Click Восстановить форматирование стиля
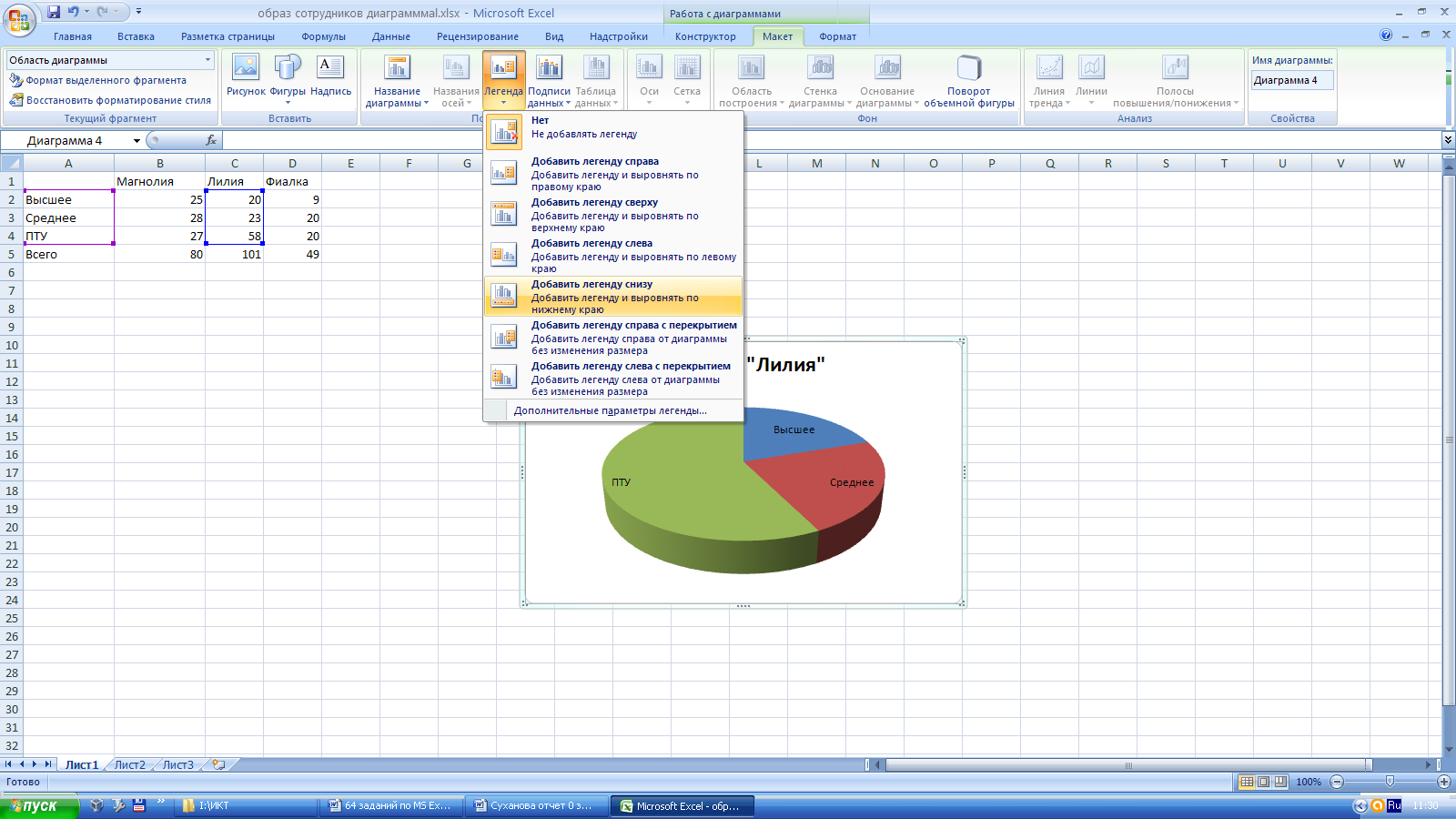1456x819 pixels. (110, 100)
